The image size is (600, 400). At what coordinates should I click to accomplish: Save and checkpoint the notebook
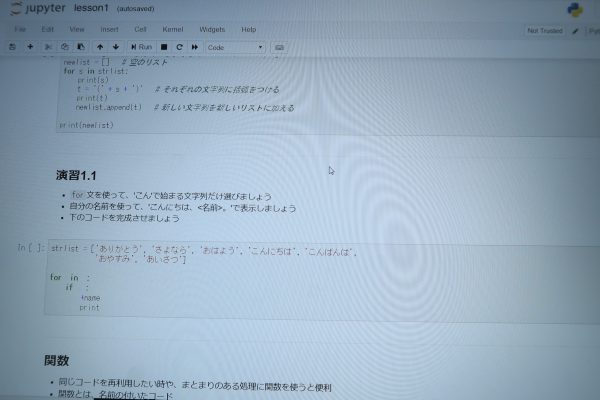[x=12, y=47]
